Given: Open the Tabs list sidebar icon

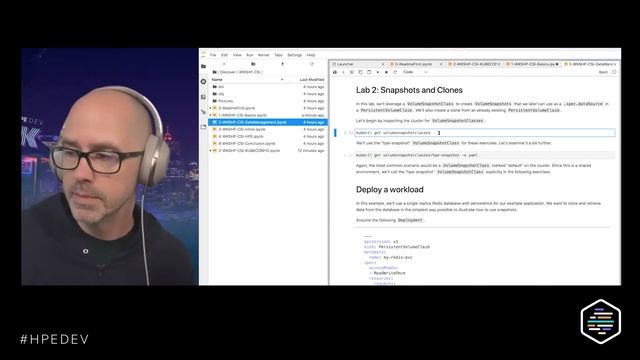Looking at the screenshot, I should (x=204, y=127).
